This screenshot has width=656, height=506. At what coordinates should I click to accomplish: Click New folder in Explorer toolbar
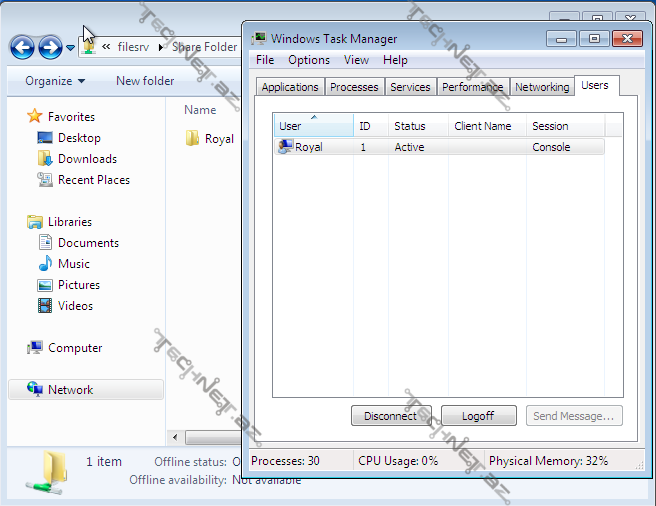145,81
